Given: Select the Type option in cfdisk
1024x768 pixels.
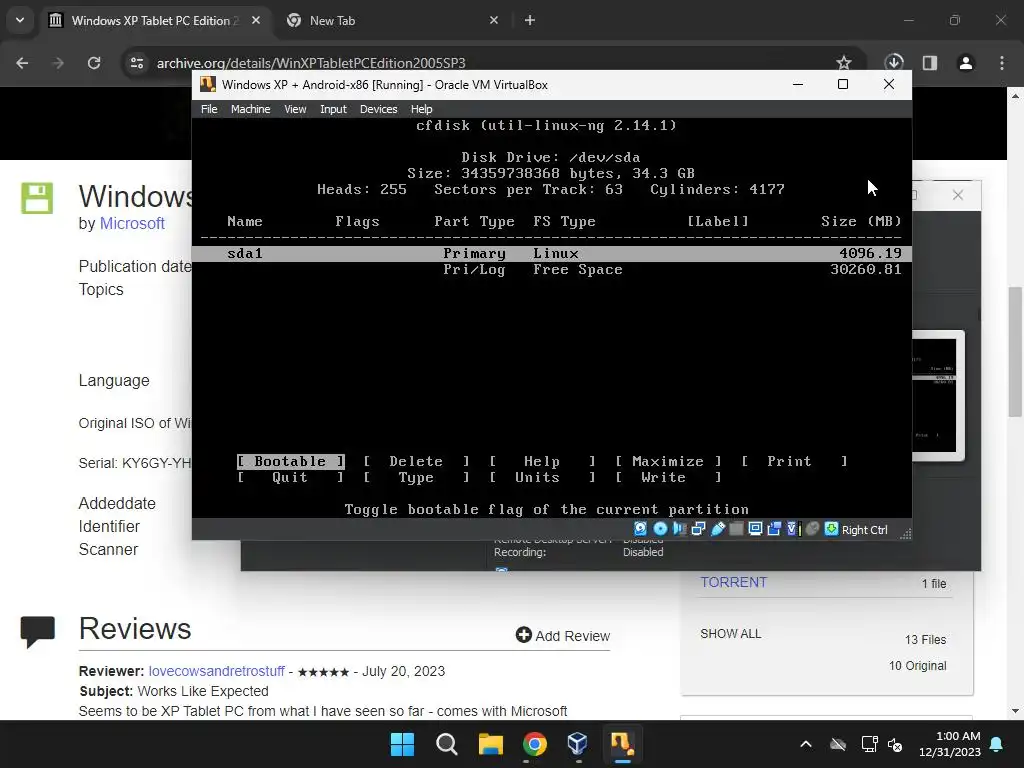Looking at the screenshot, I should pos(416,477).
